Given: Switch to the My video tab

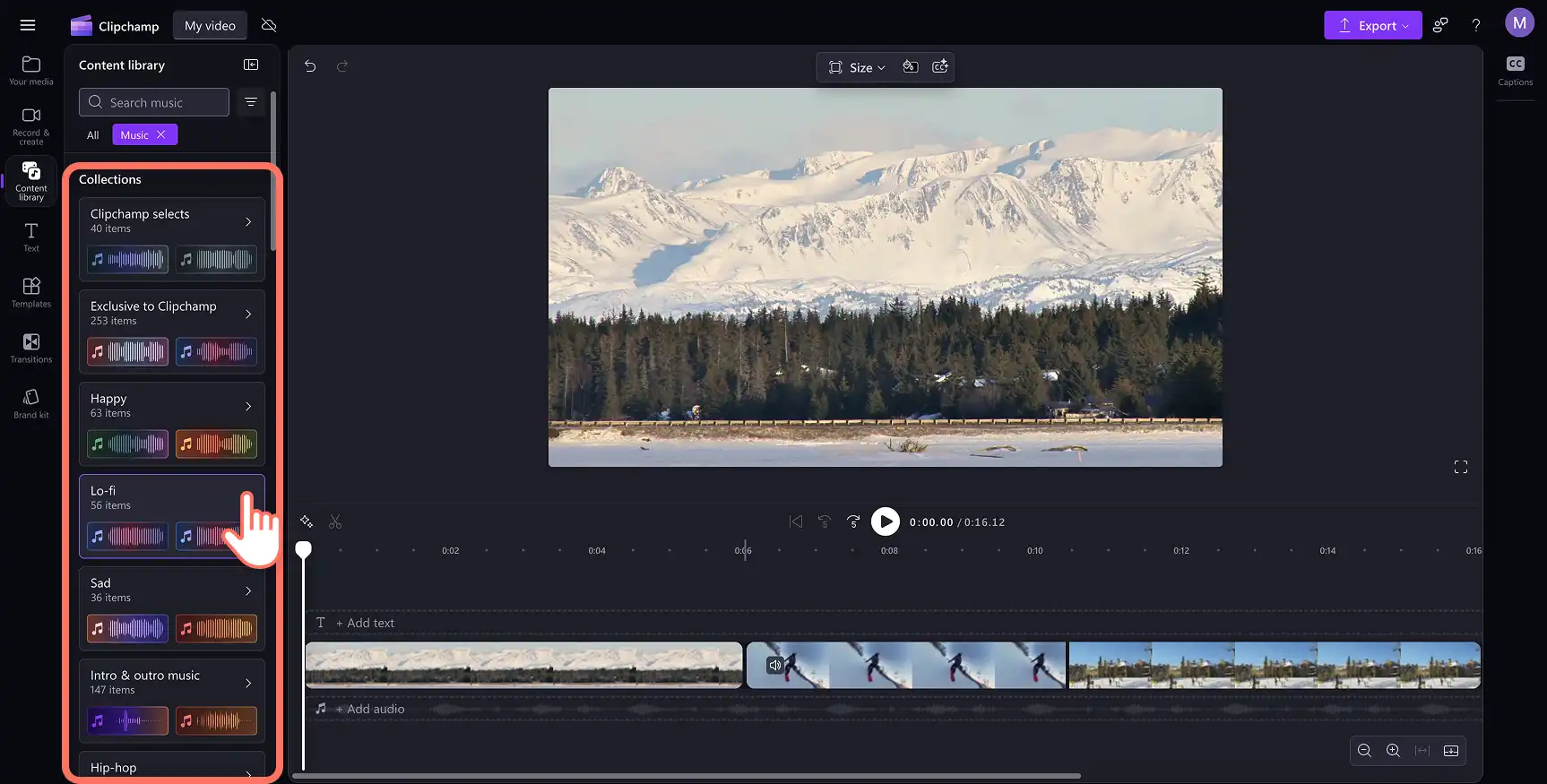Looking at the screenshot, I should (x=210, y=26).
